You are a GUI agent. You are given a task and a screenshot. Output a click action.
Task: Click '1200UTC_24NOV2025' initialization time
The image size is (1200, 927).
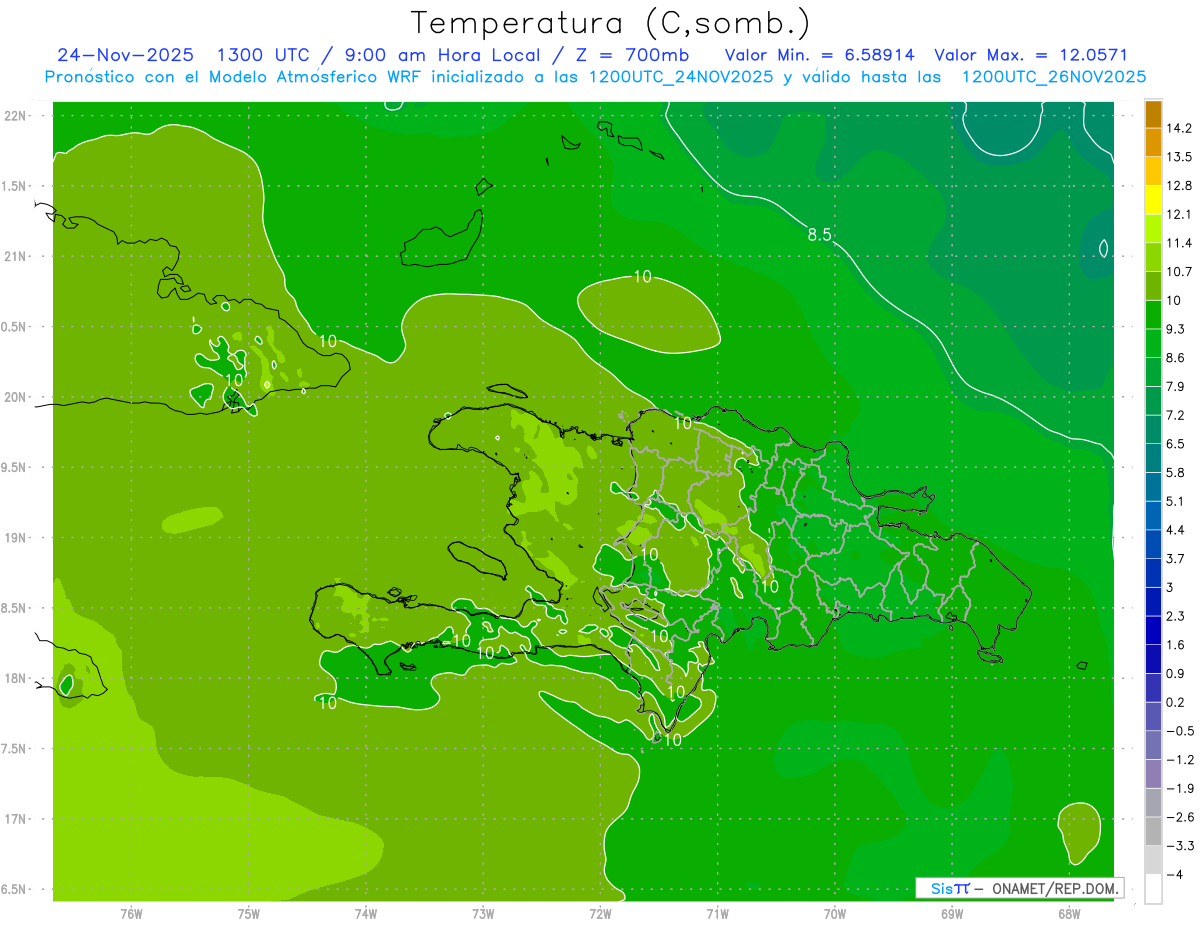(681, 77)
